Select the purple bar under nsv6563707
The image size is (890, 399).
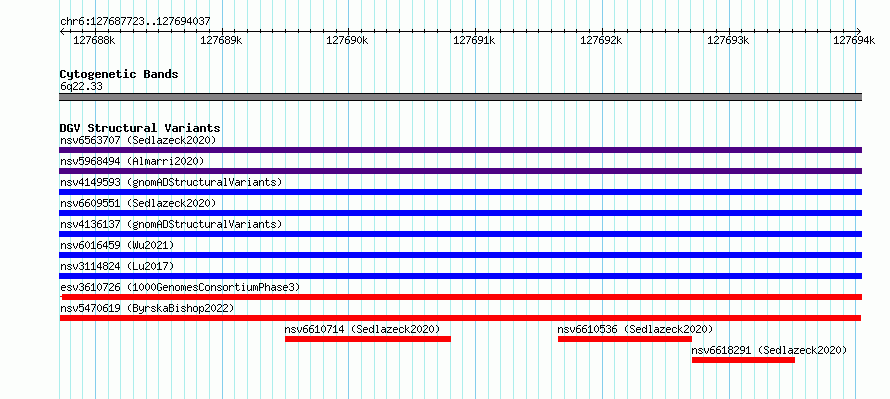pyautogui.click(x=460, y=150)
